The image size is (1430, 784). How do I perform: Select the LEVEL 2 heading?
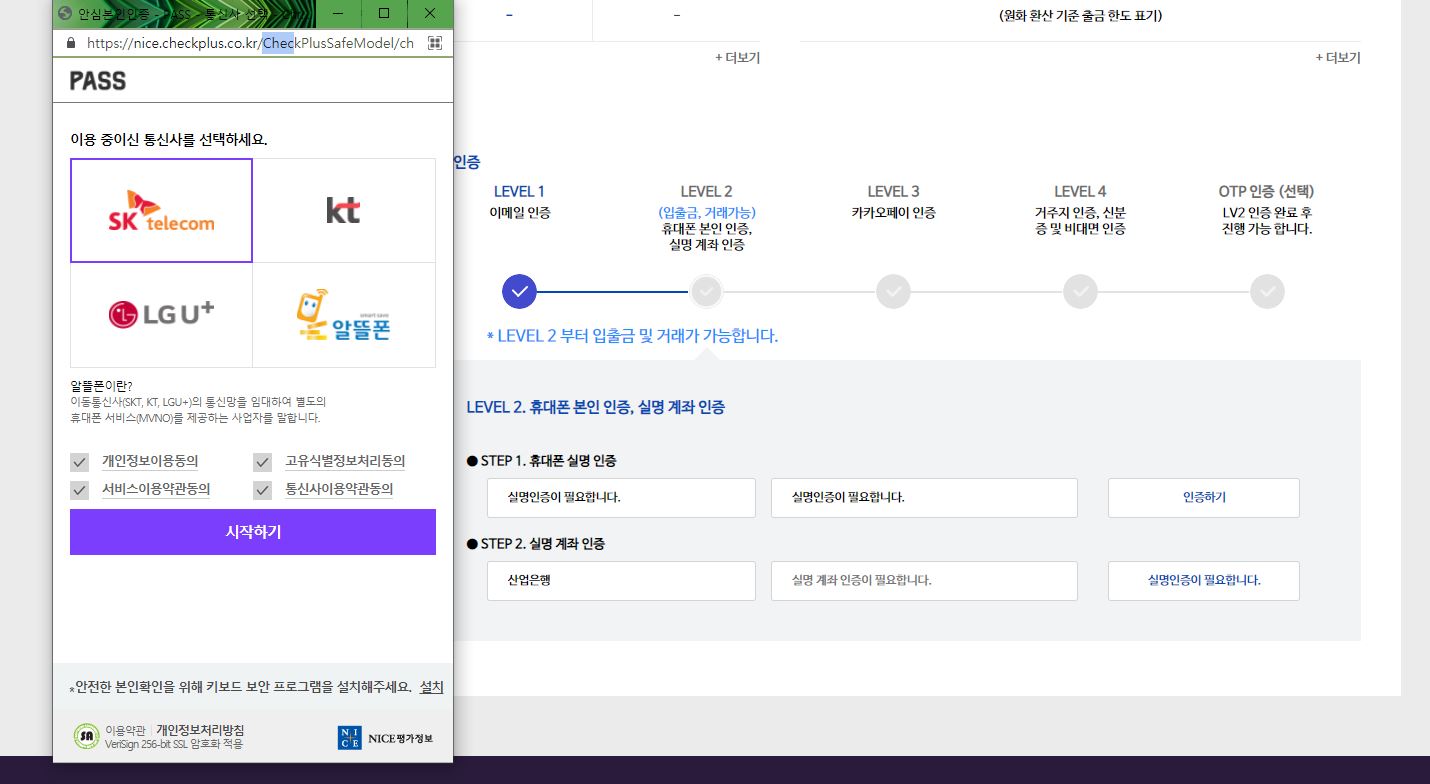706,191
